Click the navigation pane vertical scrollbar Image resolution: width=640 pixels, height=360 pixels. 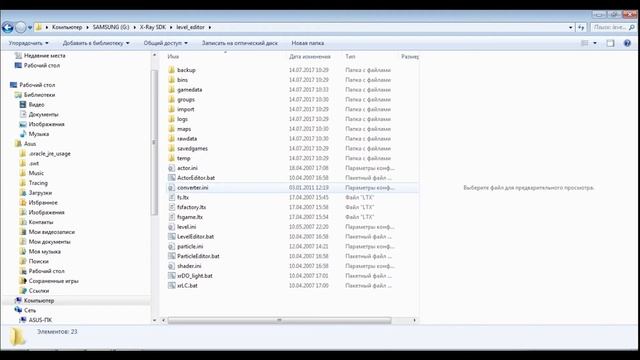click(x=154, y=142)
